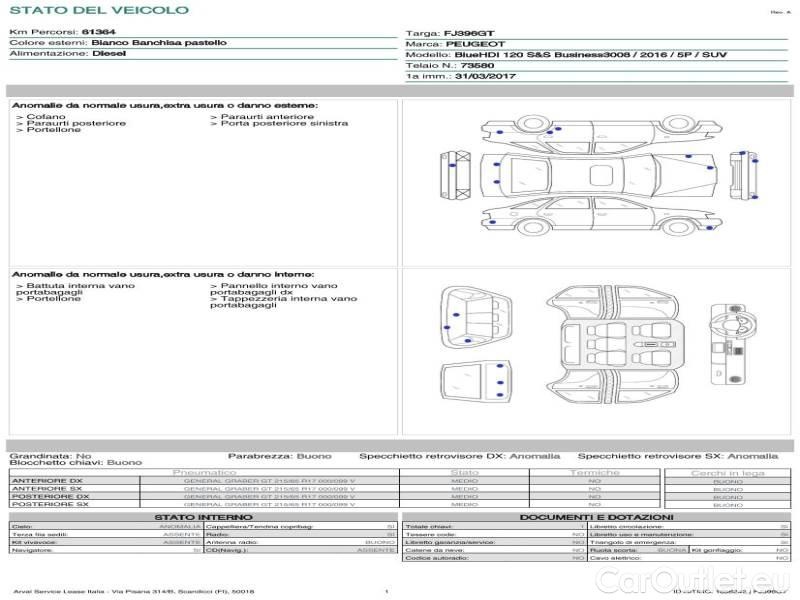Click the Parabrezza: Buono field
800x600 pixels.
[x=280, y=456]
